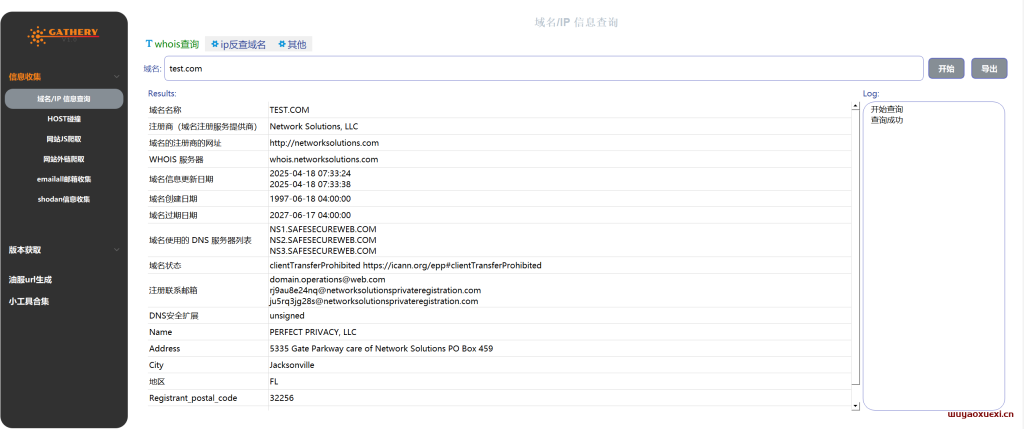1024x429 pixels.
Task: Open 版本获取 sidebar heading
Action: pyautogui.click(x=25, y=250)
